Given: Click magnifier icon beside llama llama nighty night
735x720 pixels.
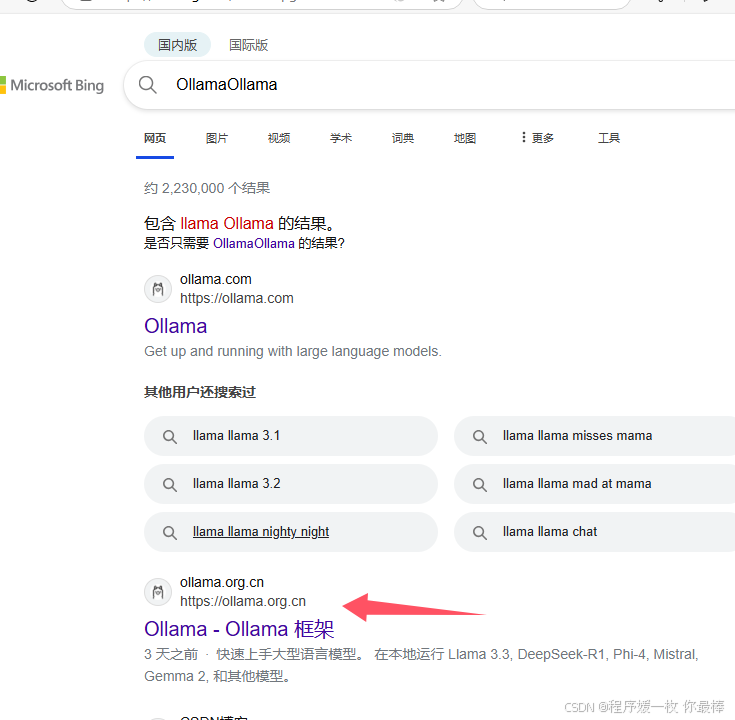Looking at the screenshot, I should pyautogui.click(x=170, y=532).
